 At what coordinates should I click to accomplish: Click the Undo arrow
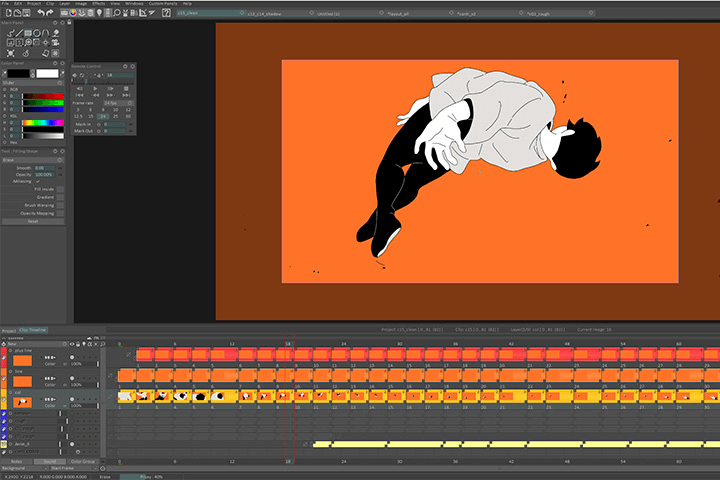(41, 13)
